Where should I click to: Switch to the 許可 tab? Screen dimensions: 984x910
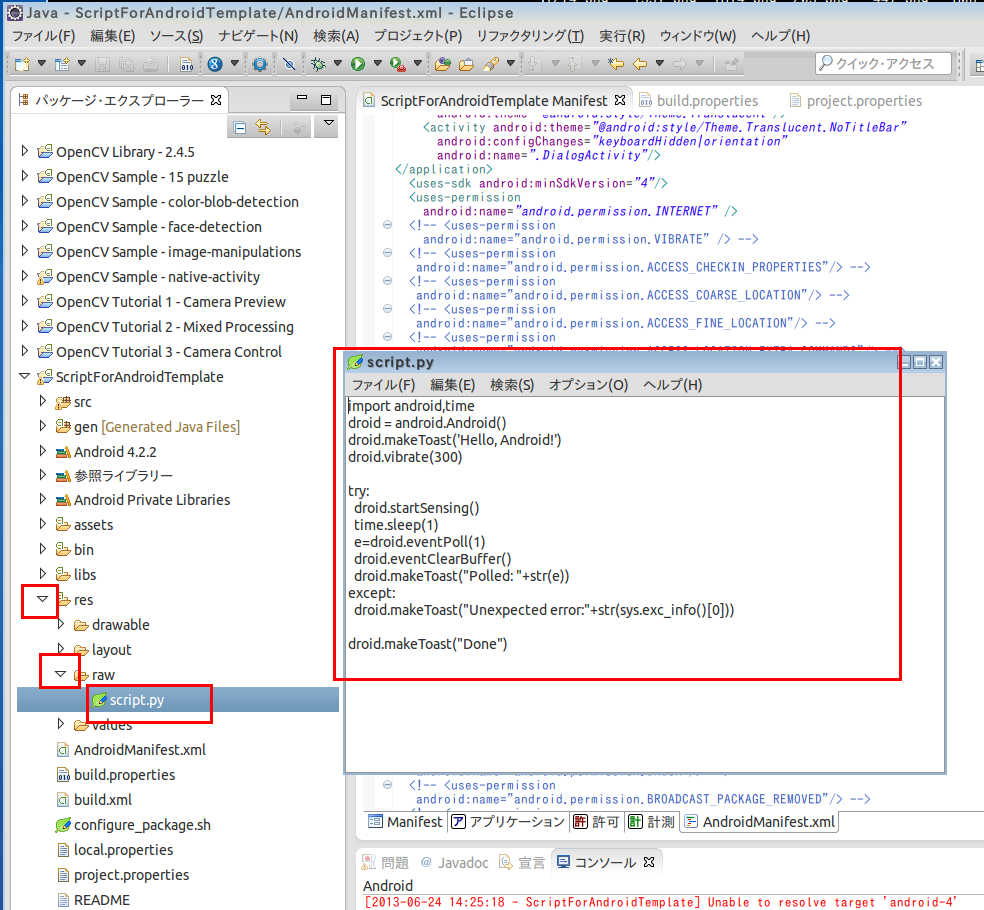596,822
